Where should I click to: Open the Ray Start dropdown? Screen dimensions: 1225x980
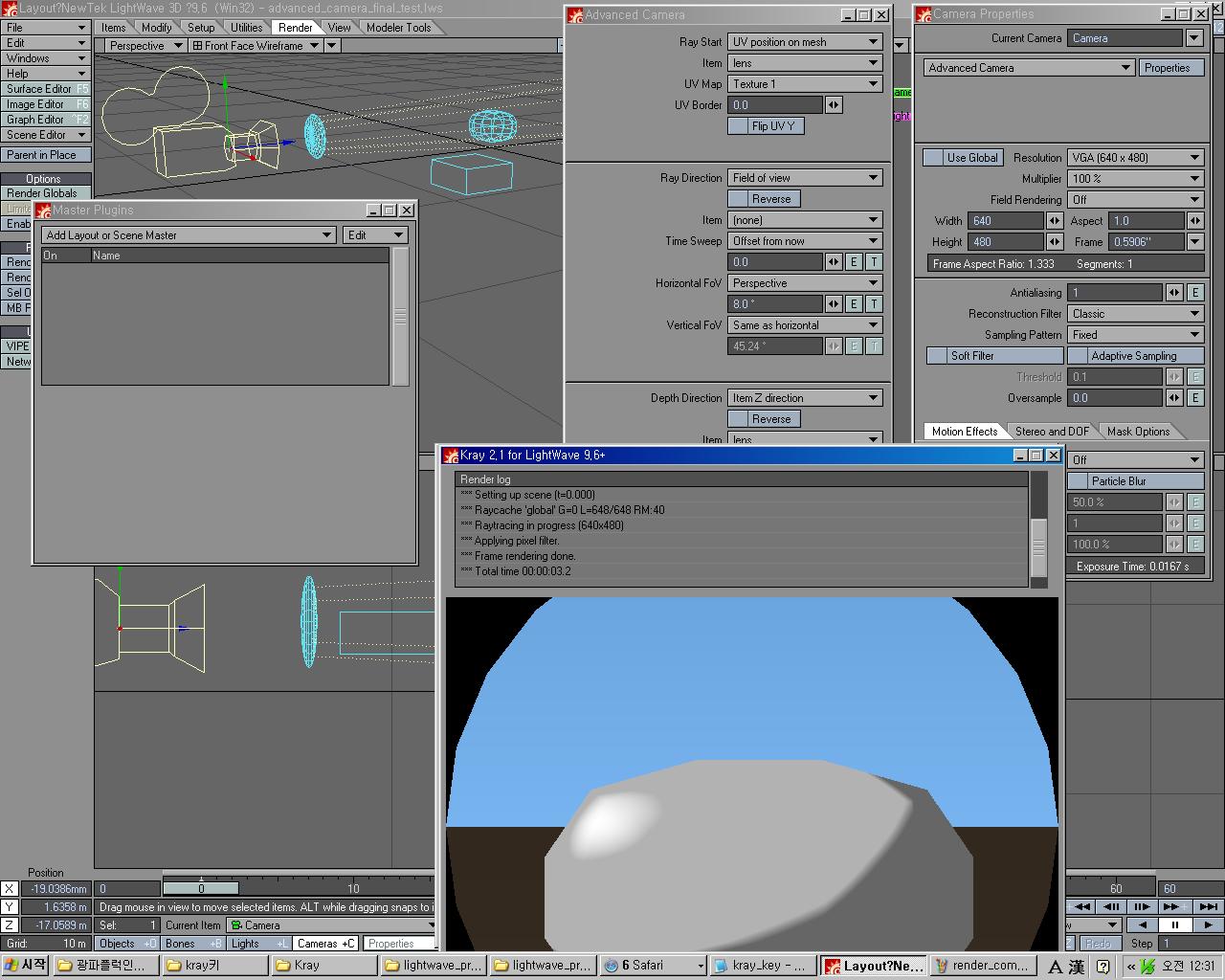(804, 42)
